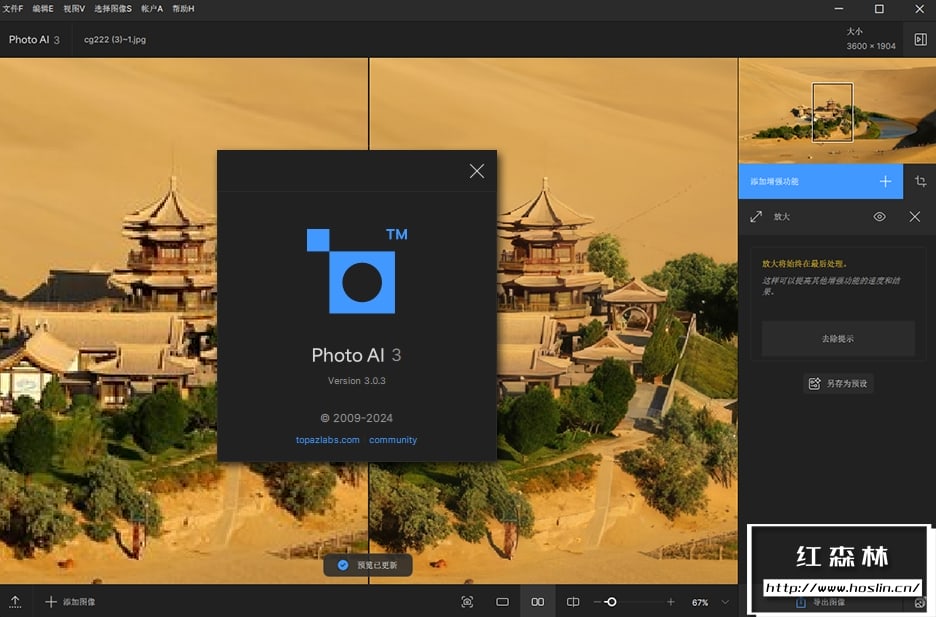The image size is (936, 617).
Task: Remove the 放大 enhancement with X
Action: [x=914, y=216]
